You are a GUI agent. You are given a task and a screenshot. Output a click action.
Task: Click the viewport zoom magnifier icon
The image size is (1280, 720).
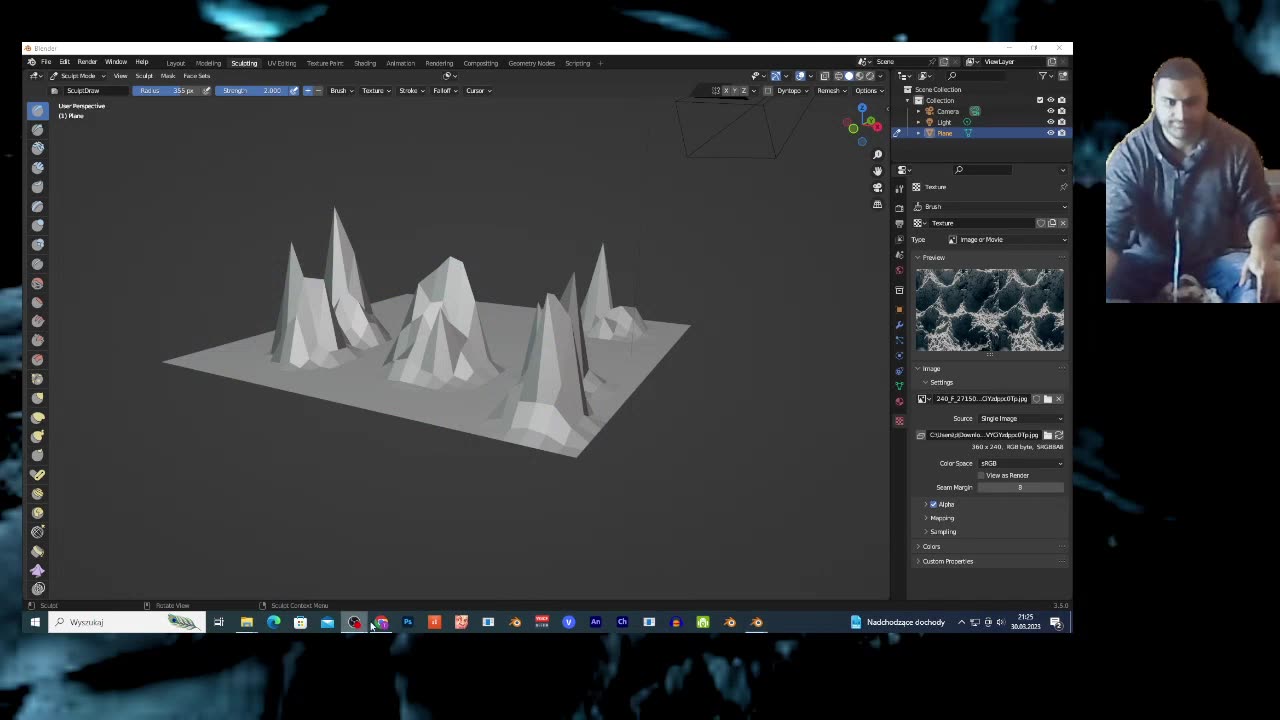click(x=877, y=155)
